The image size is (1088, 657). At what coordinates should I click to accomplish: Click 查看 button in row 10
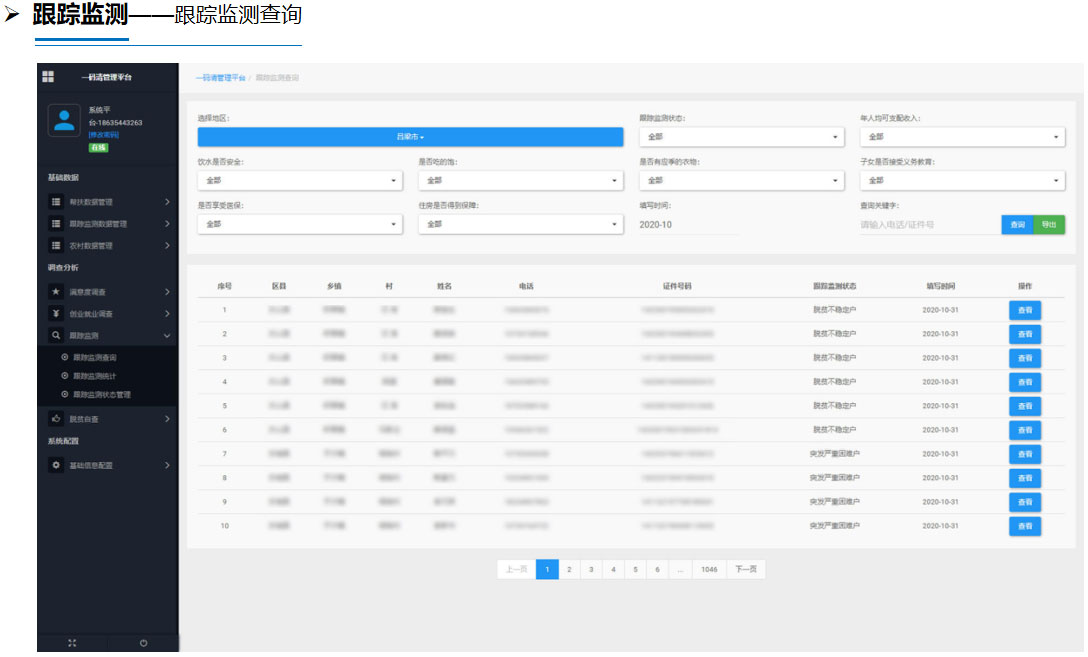[1025, 526]
